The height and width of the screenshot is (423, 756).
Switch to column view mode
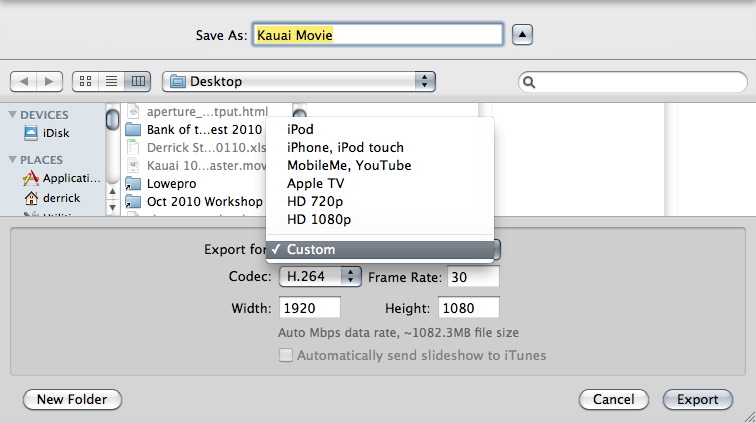(138, 81)
